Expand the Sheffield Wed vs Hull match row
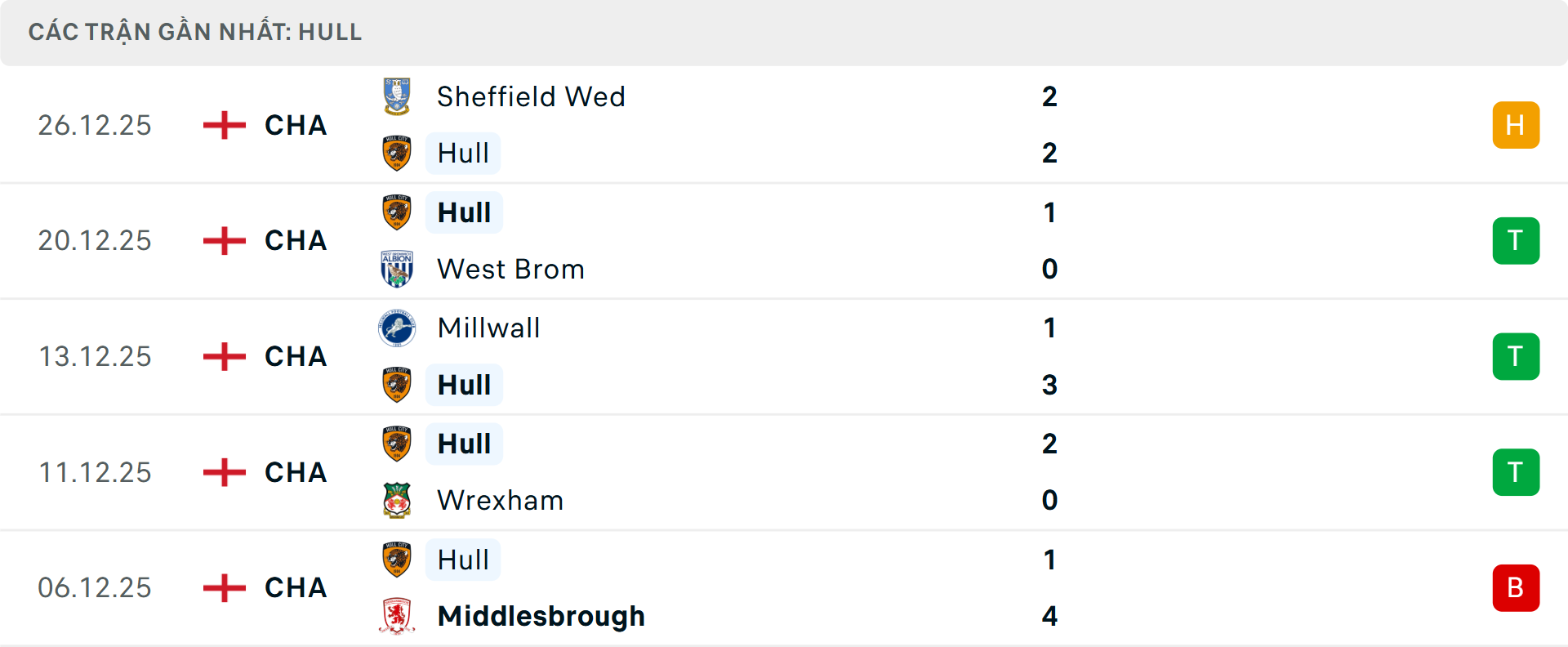The image size is (1568, 647). tap(784, 125)
